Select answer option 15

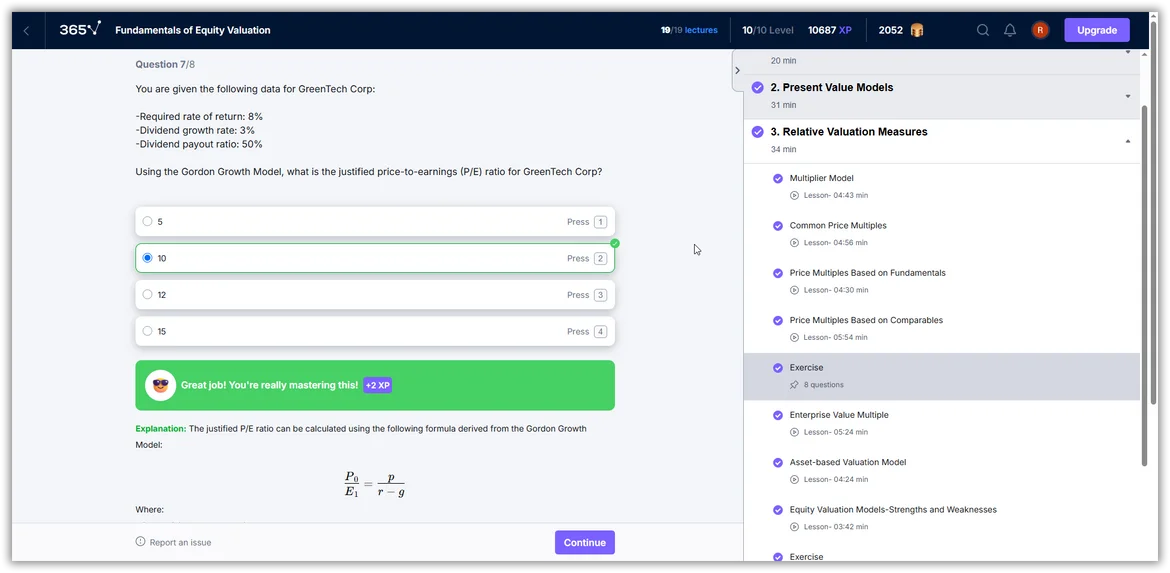click(148, 331)
